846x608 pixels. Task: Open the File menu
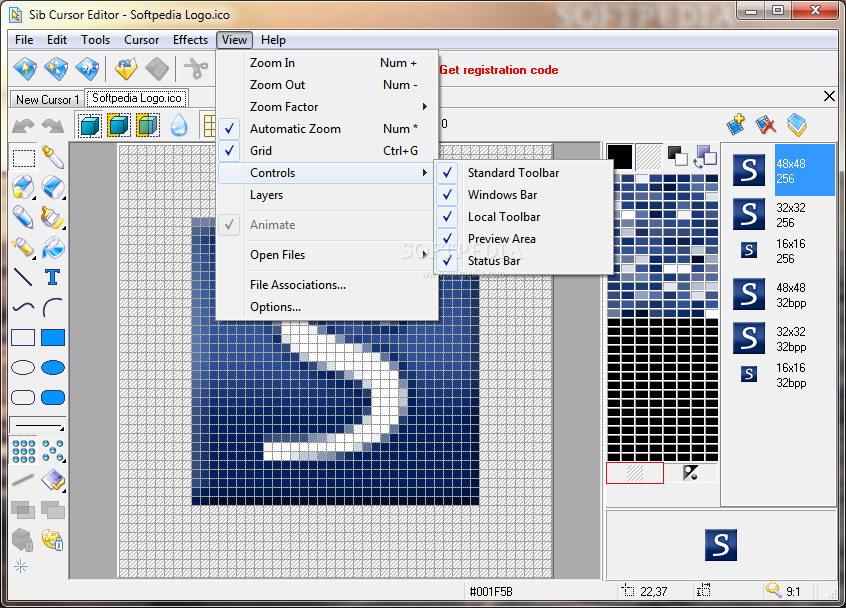(24, 40)
